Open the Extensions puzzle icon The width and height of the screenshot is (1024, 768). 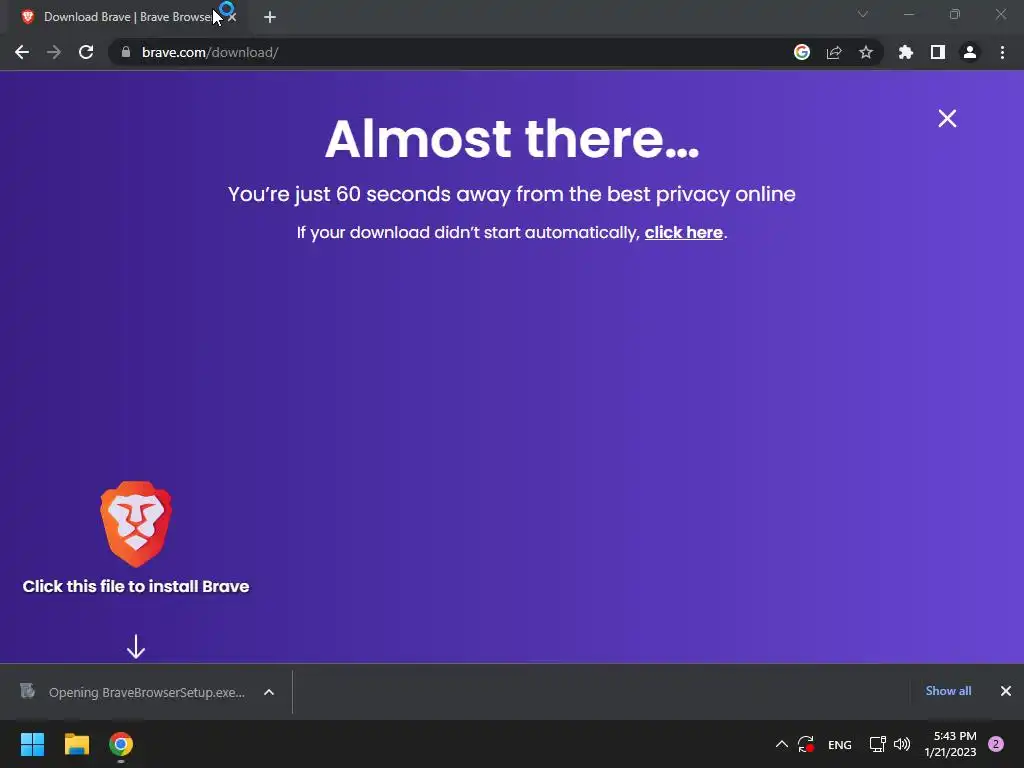coord(906,52)
